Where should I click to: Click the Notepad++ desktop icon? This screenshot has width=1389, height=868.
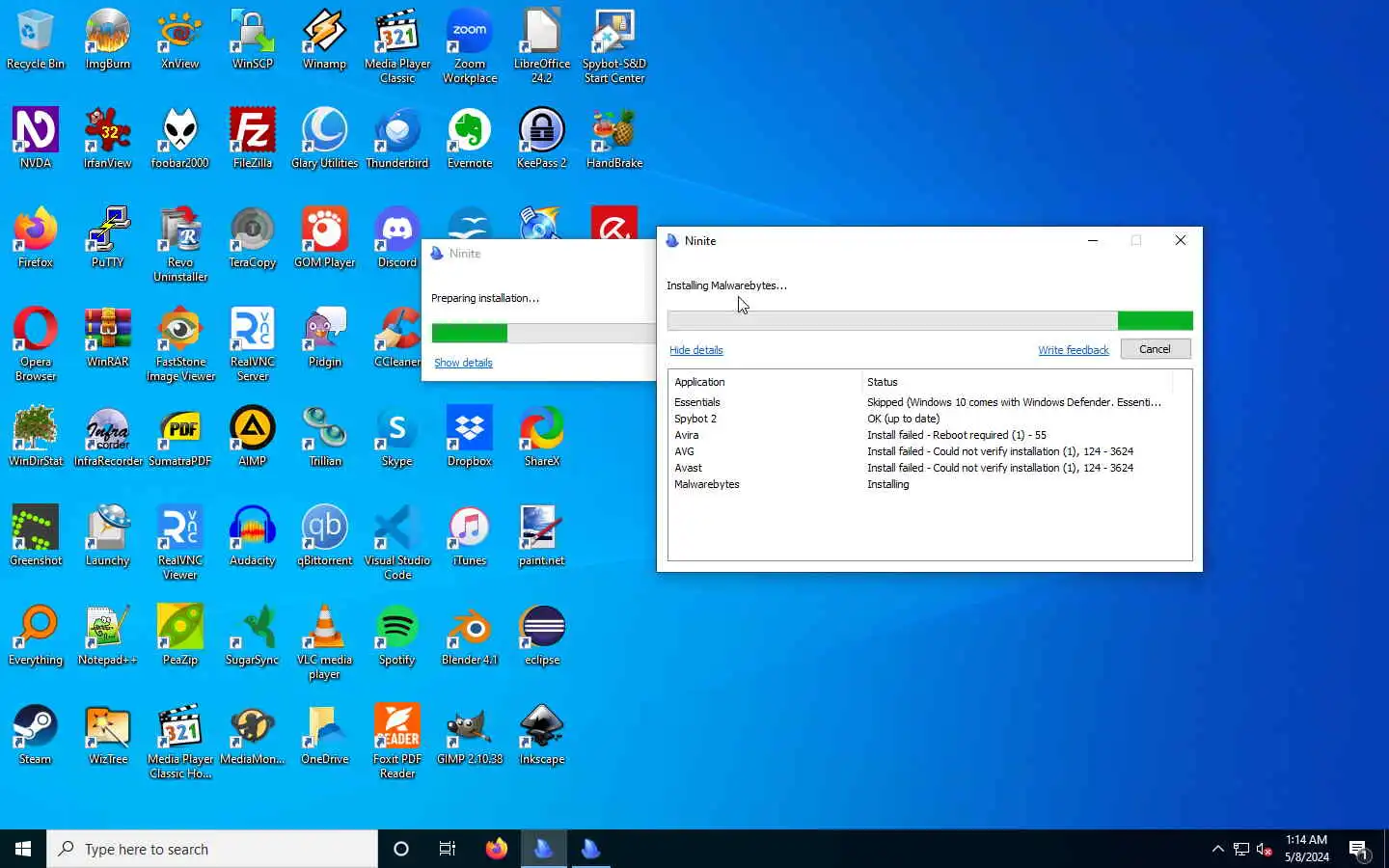click(107, 636)
